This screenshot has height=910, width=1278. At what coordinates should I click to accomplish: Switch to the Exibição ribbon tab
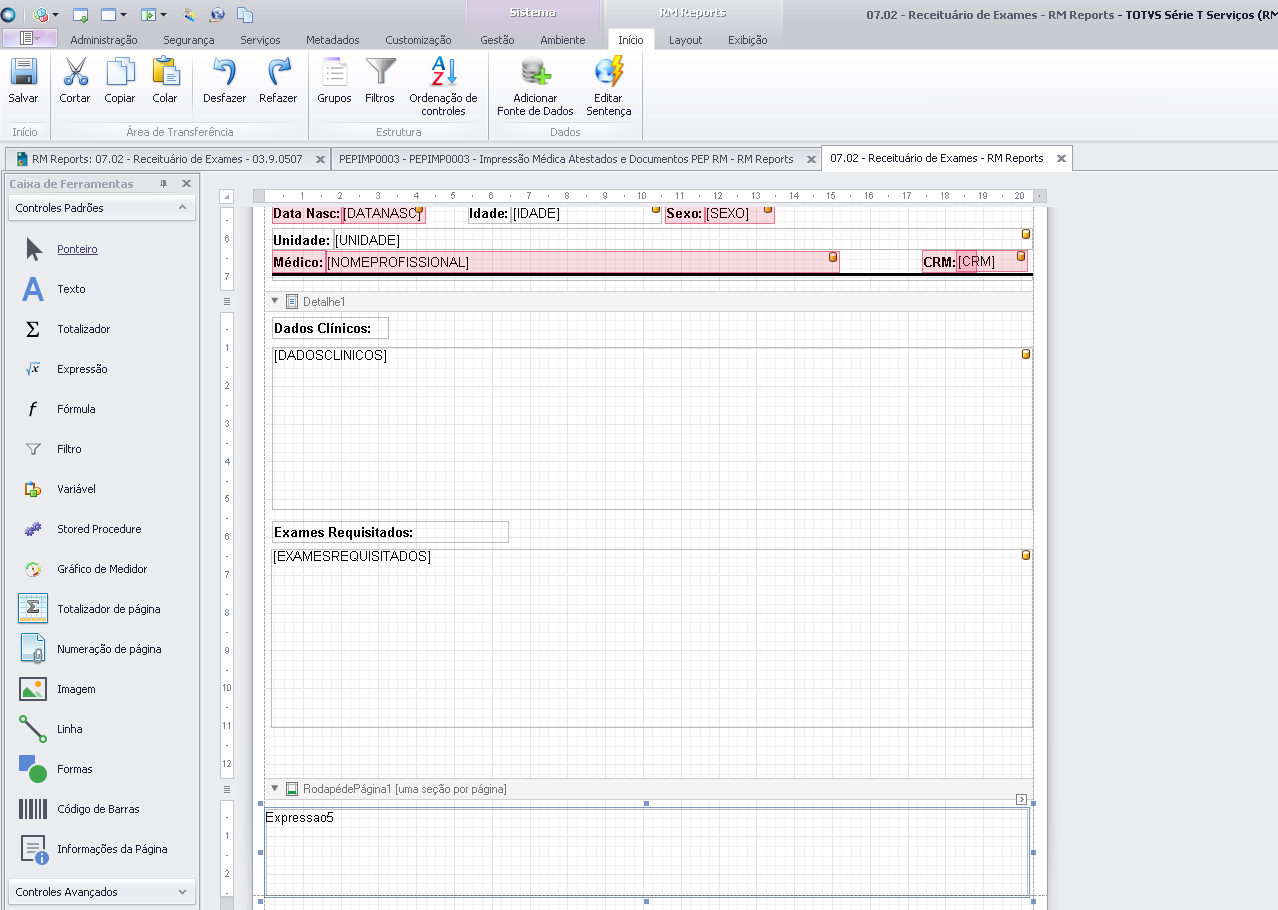coord(748,40)
